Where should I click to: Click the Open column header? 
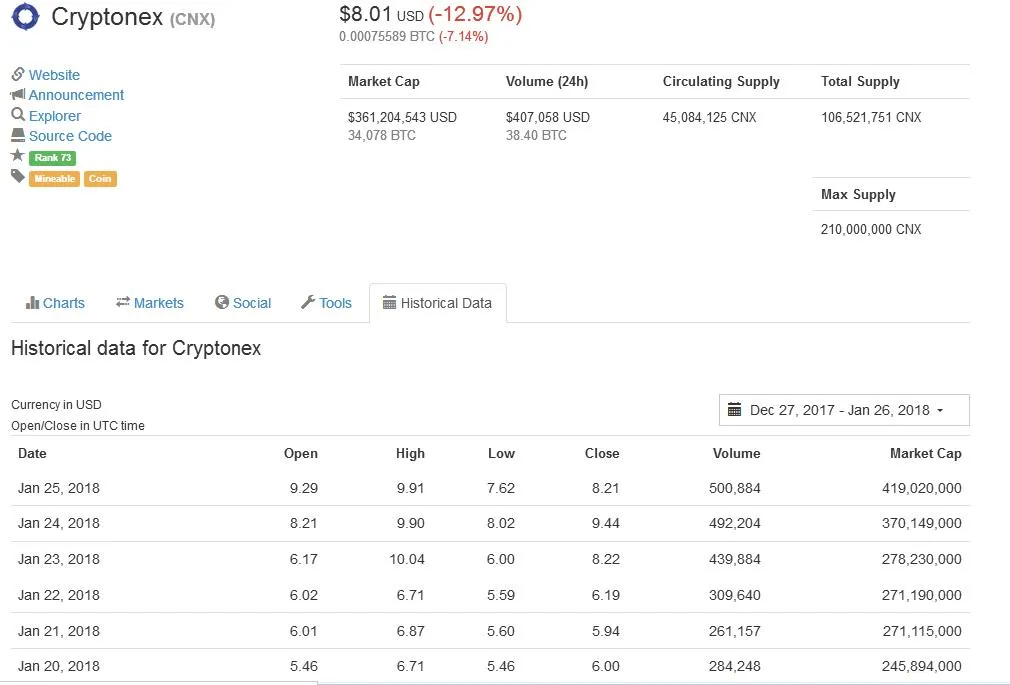pos(301,454)
